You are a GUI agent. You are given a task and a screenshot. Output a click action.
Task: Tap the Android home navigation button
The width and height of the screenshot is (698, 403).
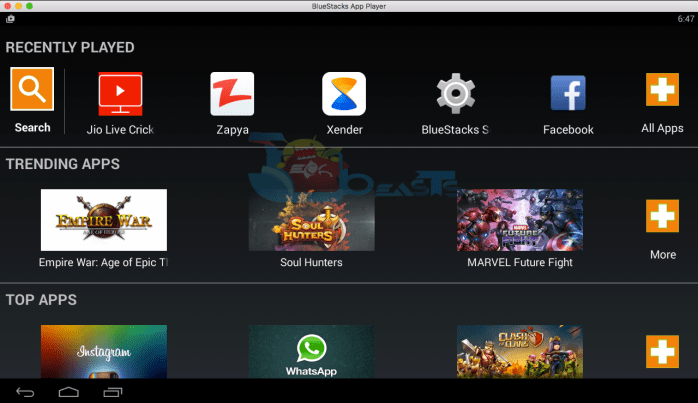coord(69,392)
